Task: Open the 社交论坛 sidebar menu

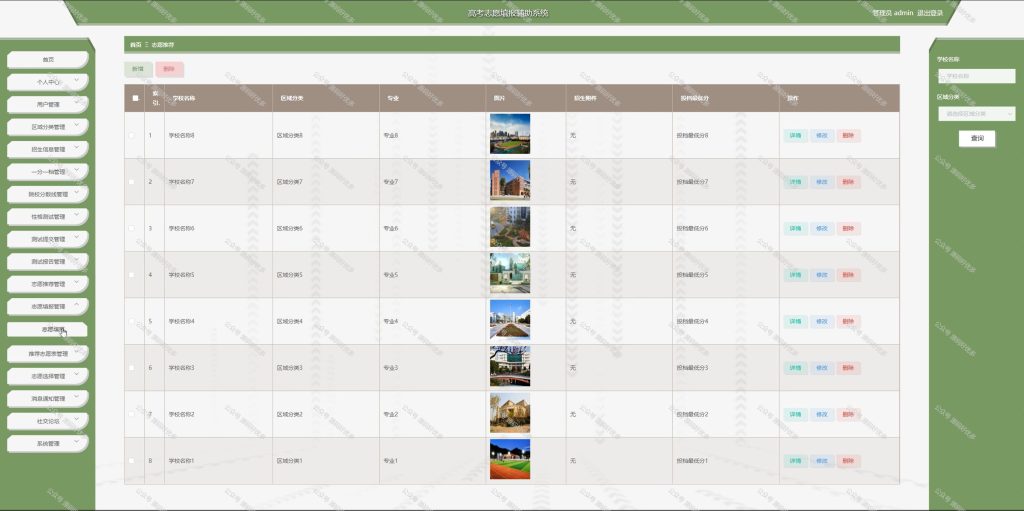Action: [48, 421]
